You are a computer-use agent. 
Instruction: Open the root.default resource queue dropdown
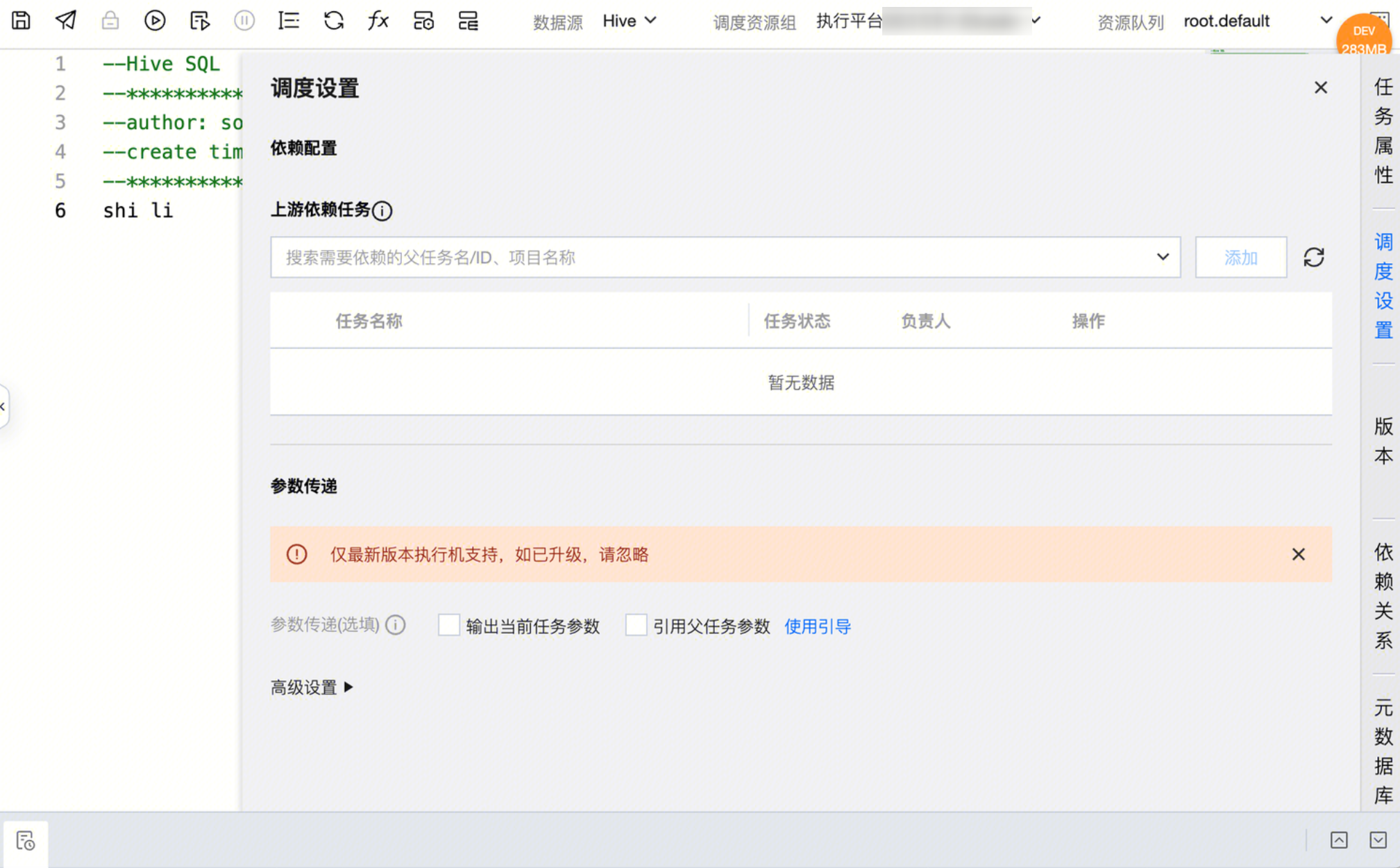(x=1257, y=21)
